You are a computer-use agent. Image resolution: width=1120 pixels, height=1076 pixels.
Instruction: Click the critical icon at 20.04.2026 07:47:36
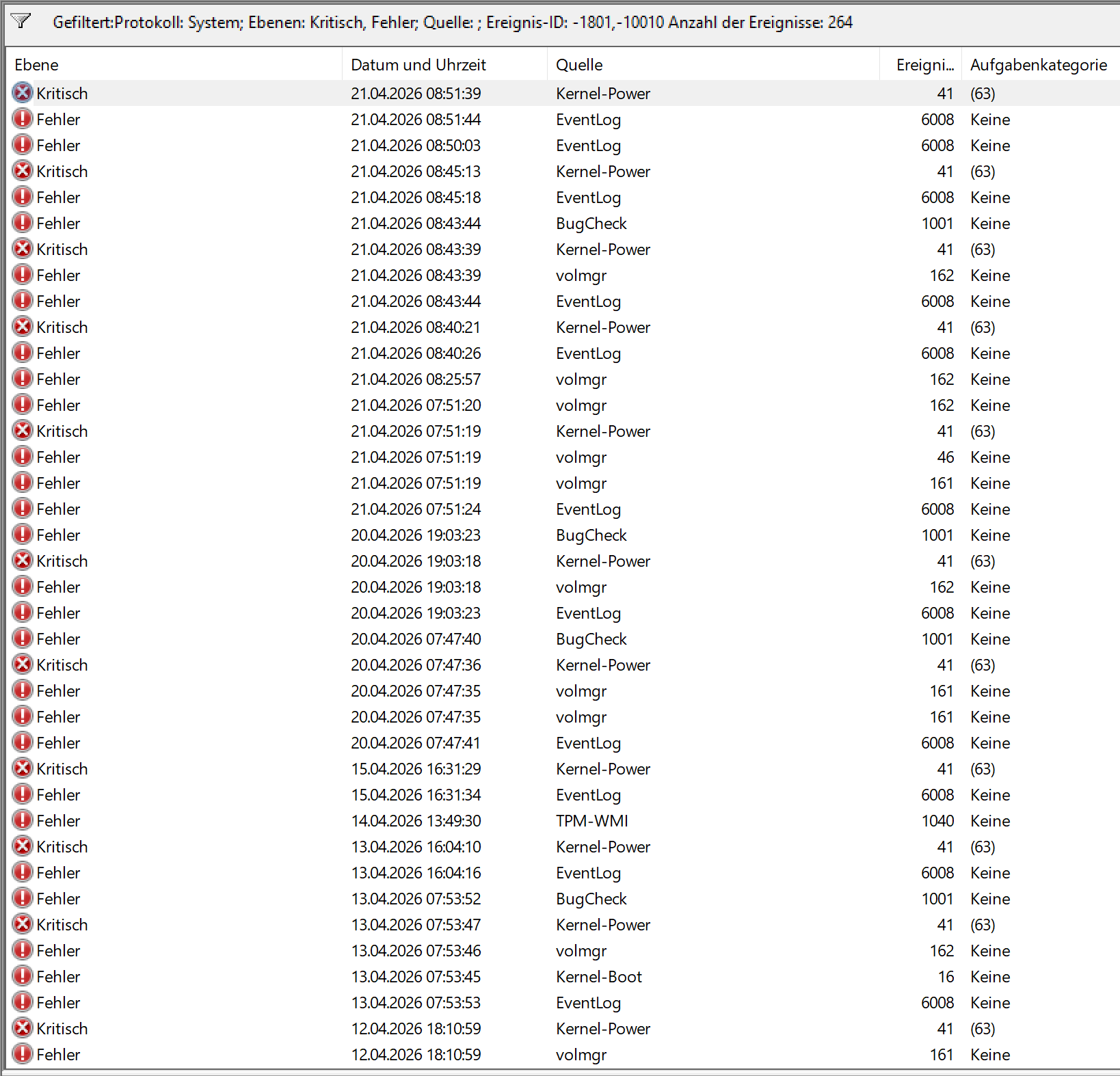(x=23, y=664)
